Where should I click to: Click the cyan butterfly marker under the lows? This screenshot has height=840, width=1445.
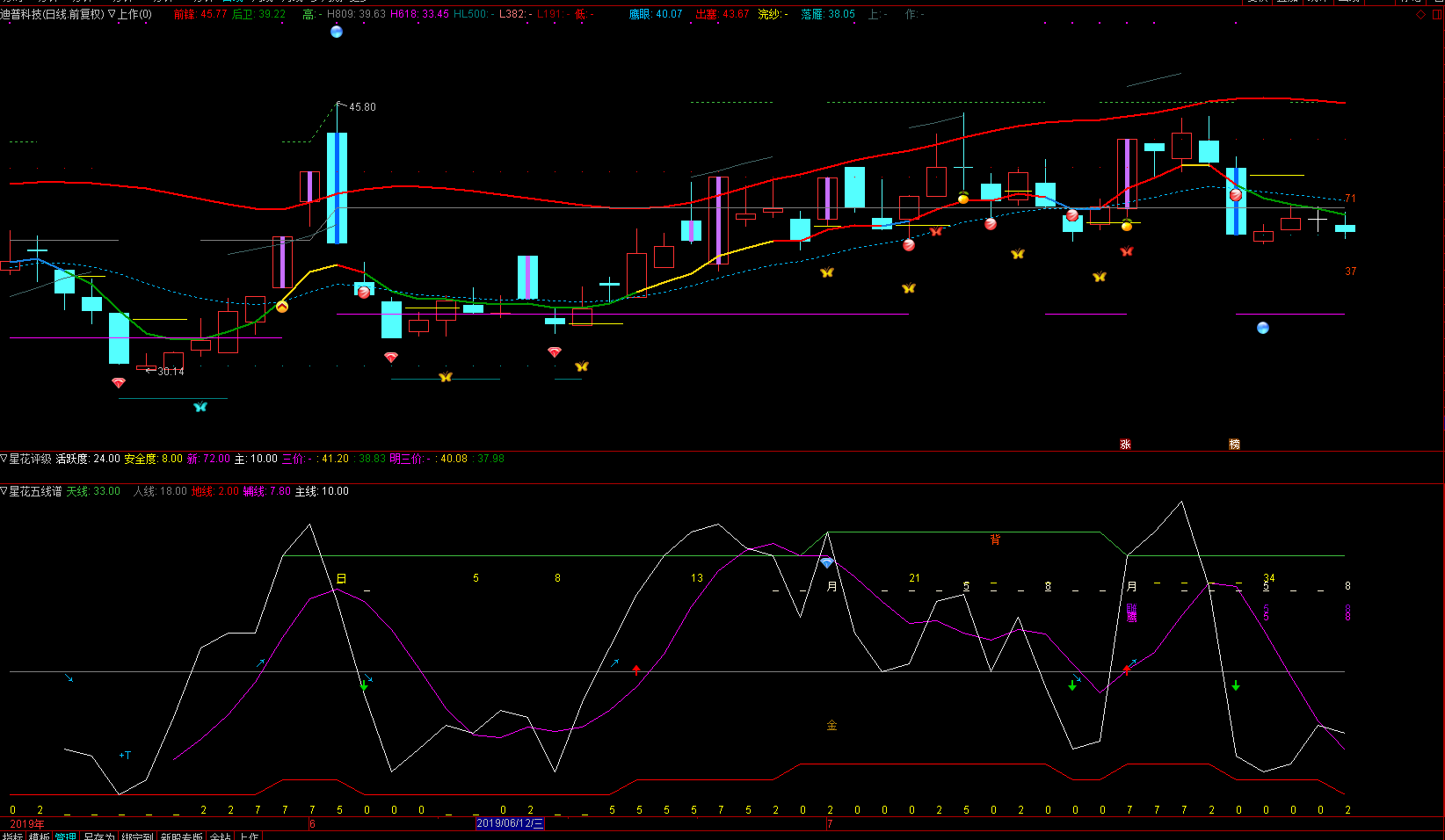(200, 407)
